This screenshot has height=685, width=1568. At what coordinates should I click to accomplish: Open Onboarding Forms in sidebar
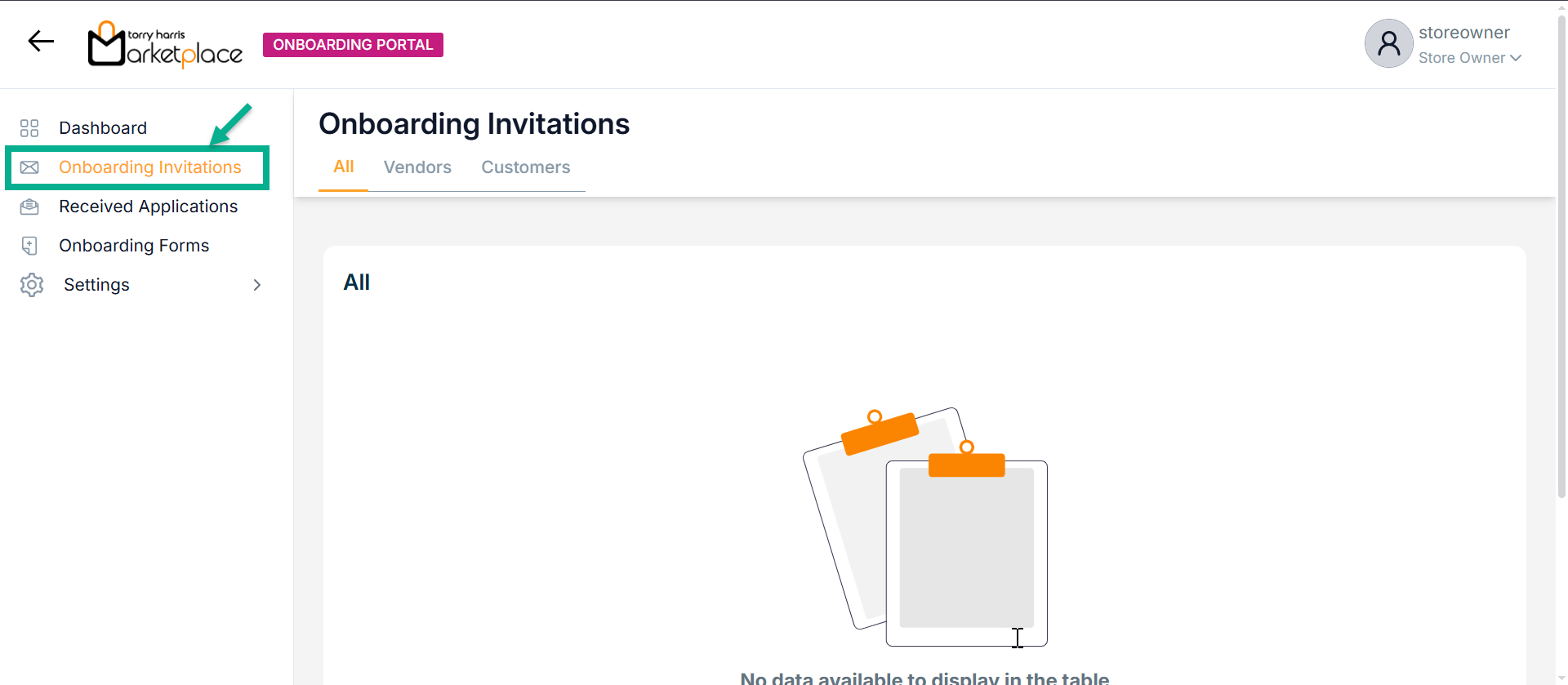point(134,246)
